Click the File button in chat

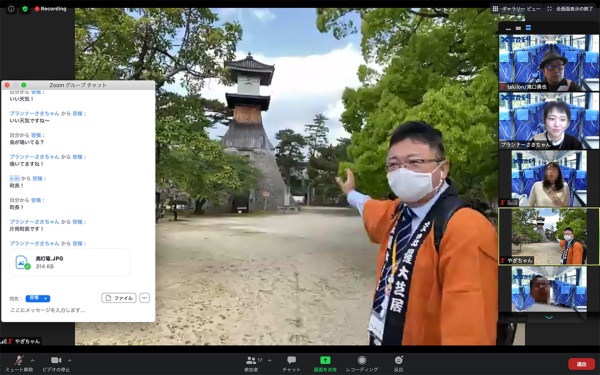pos(119,298)
